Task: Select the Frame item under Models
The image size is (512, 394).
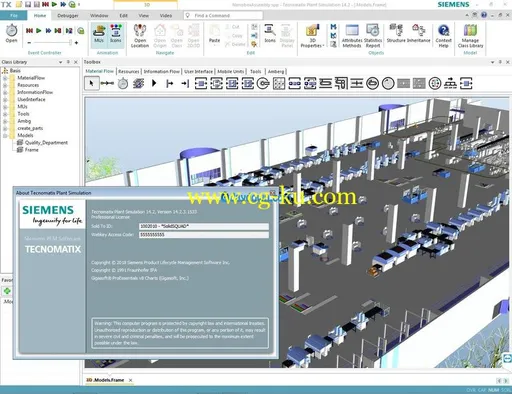Action: (31, 150)
